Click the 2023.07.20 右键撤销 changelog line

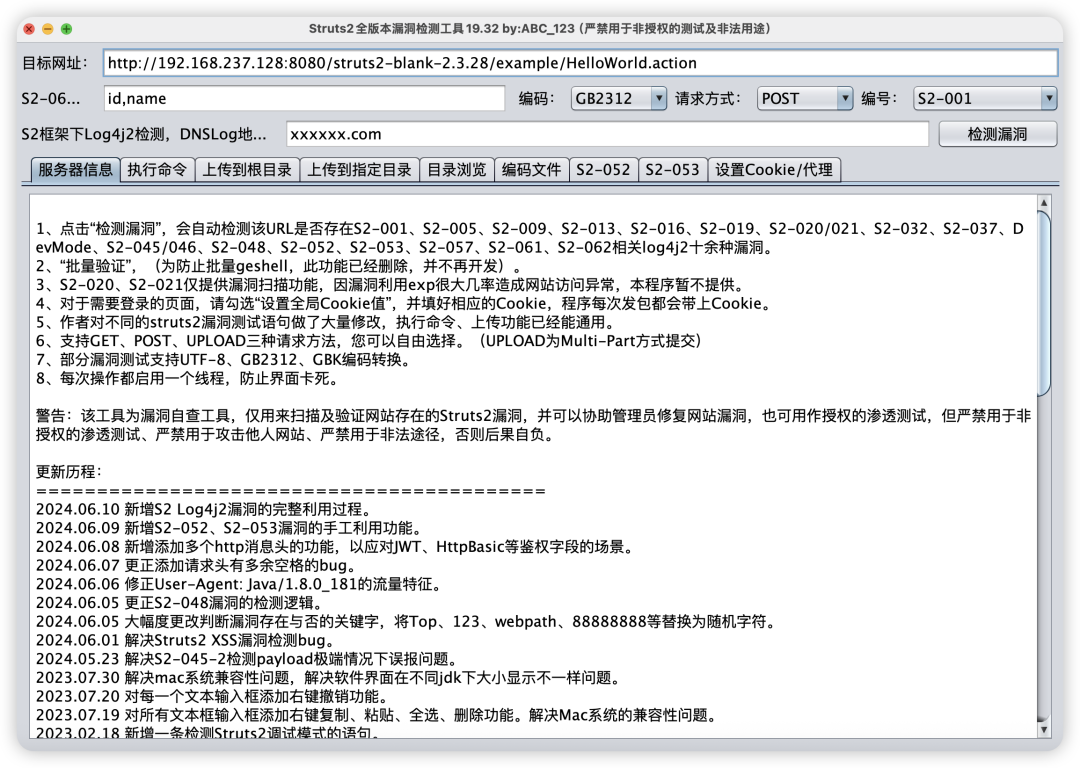click(216, 696)
